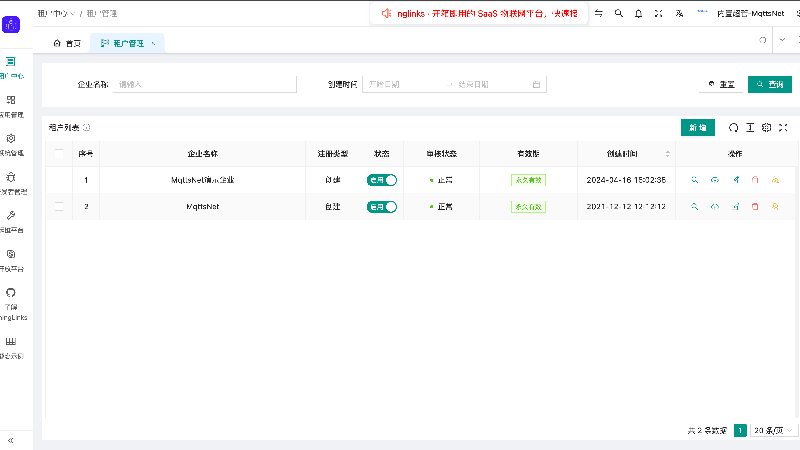Click the green New button

[697, 128]
